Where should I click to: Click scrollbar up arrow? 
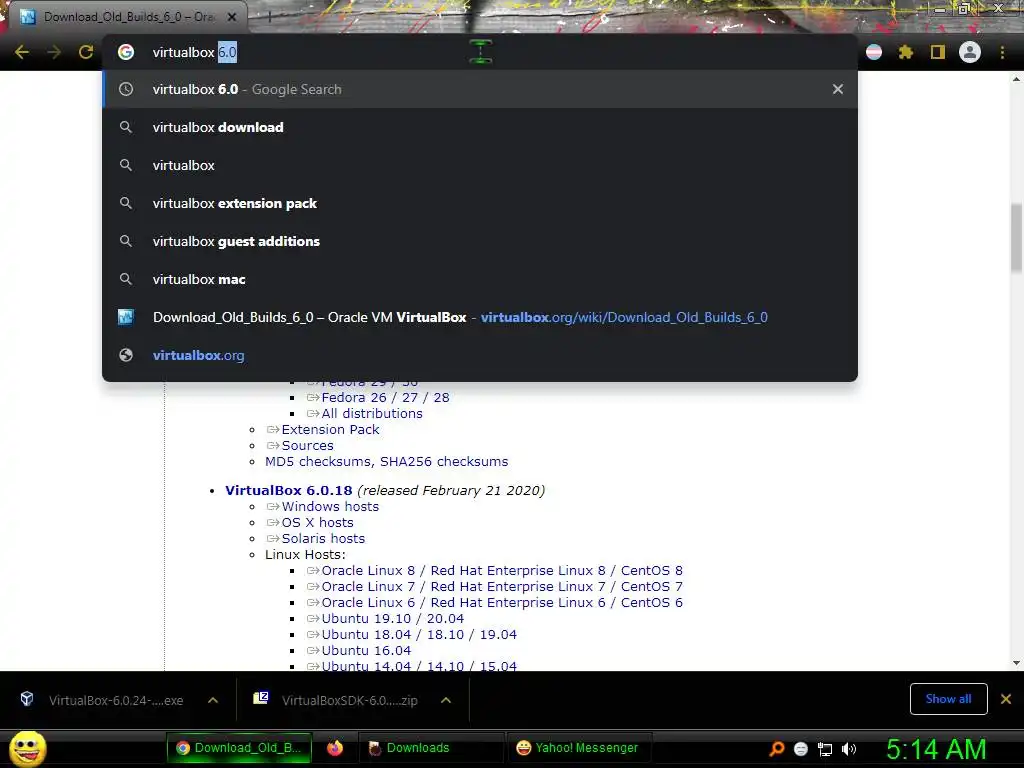coord(1016,78)
